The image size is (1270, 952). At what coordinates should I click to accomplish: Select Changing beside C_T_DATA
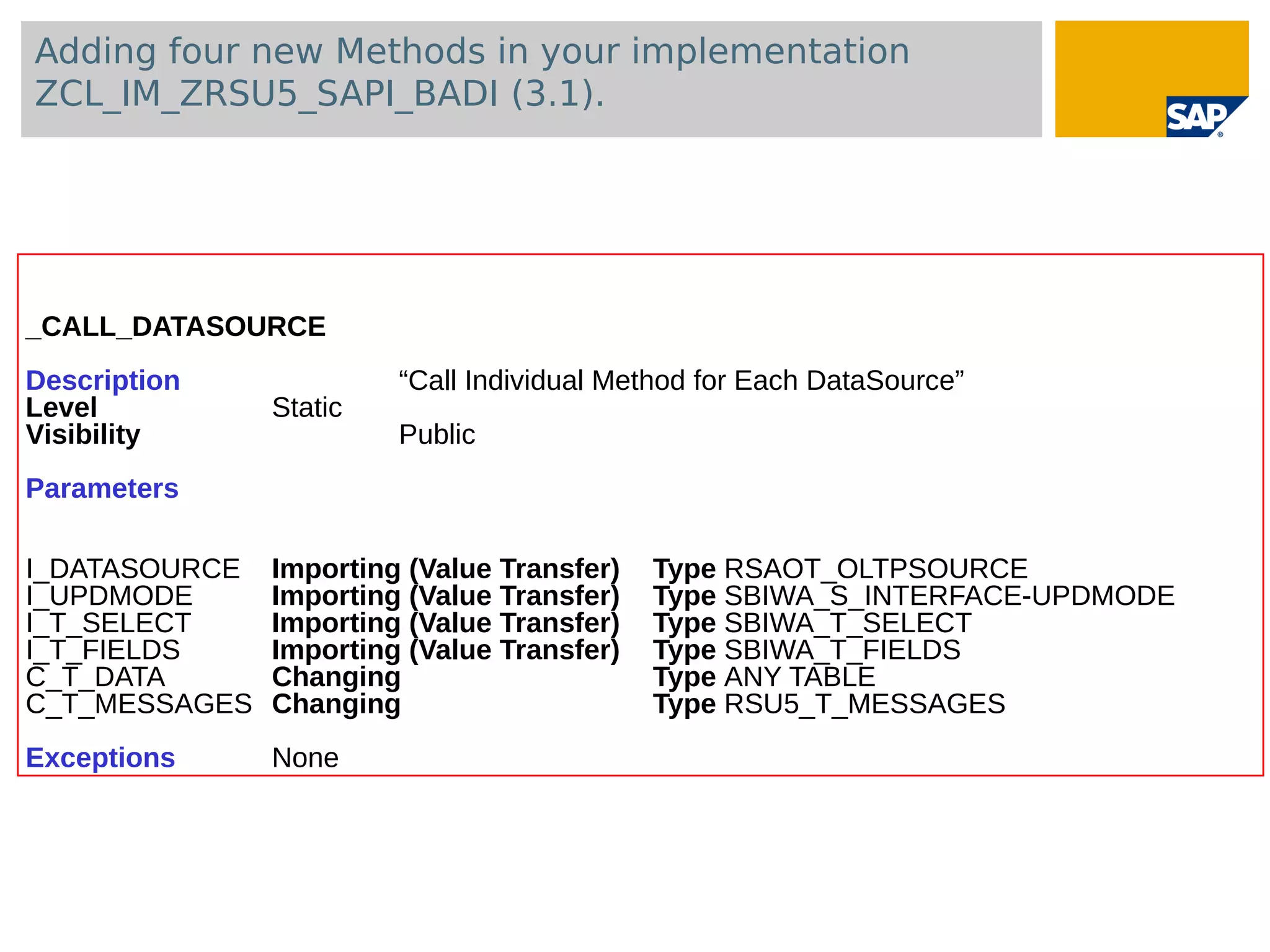coord(337,677)
